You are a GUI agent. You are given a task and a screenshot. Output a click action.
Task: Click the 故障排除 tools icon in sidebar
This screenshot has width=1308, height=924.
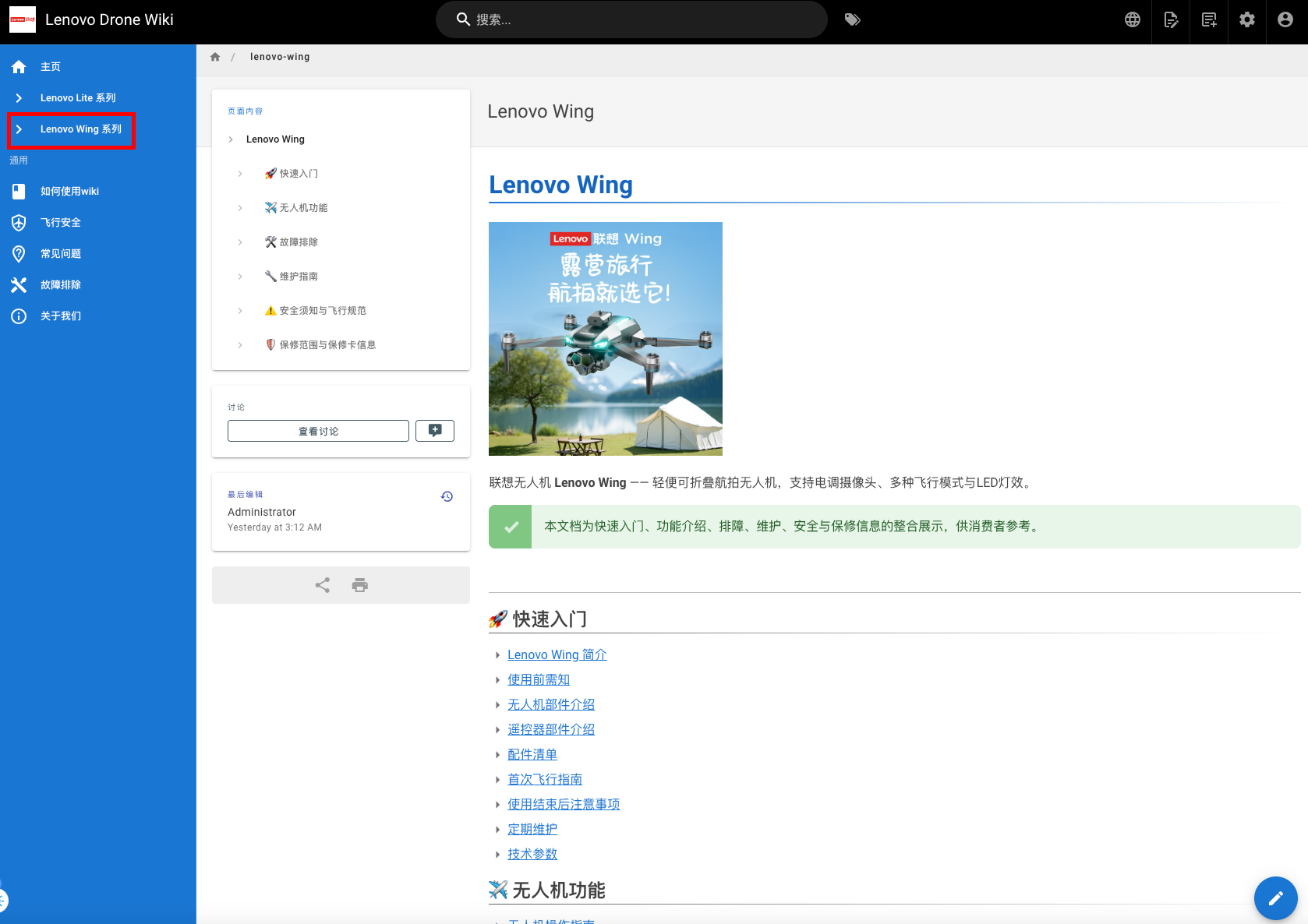click(x=19, y=285)
